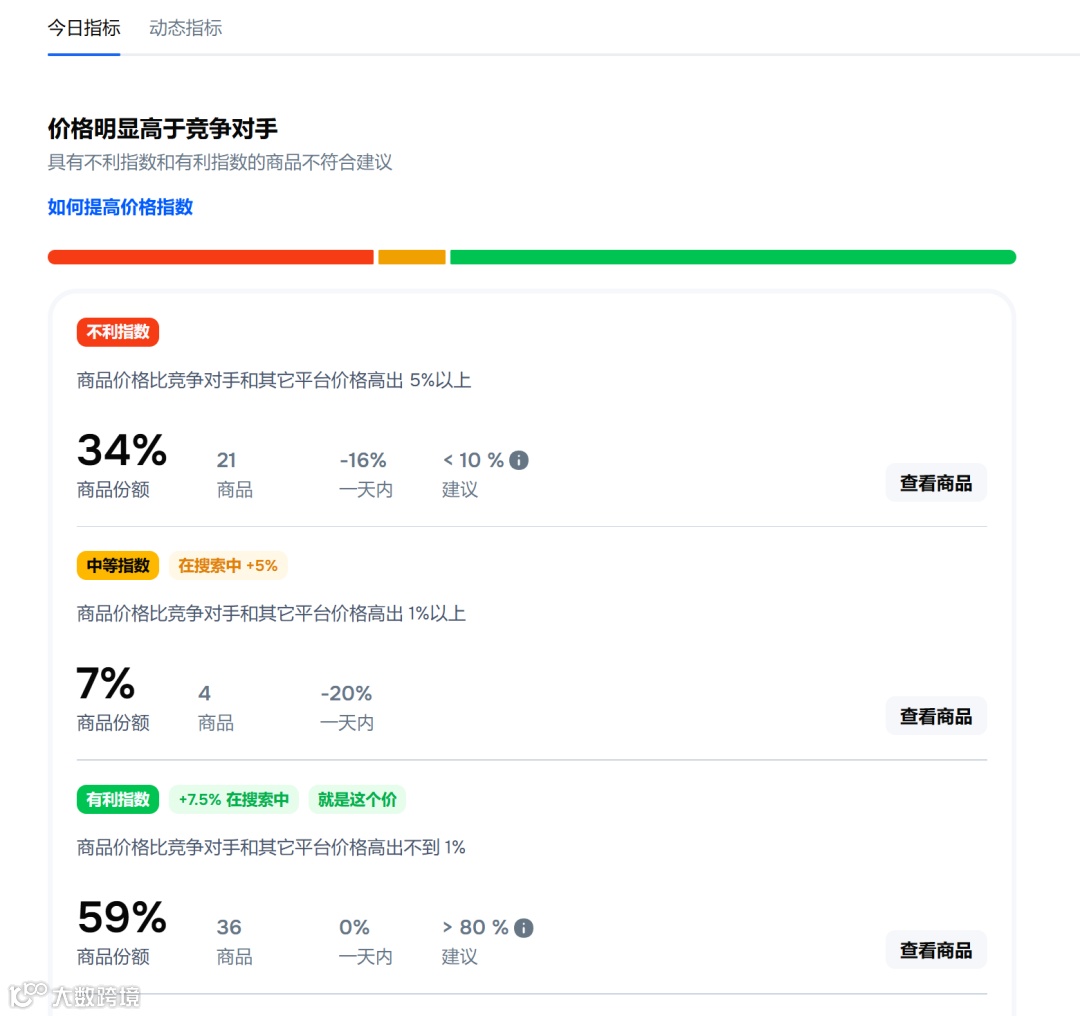Select the red segment of the index bar
Screen dimensions: 1080x1016
(x=210, y=257)
